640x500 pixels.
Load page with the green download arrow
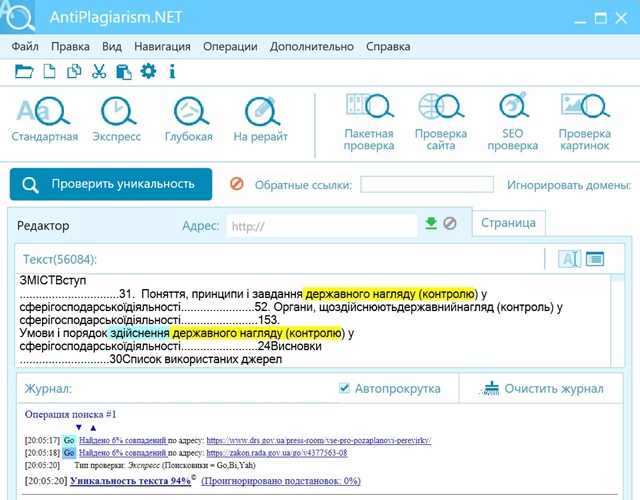[x=431, y=224]
